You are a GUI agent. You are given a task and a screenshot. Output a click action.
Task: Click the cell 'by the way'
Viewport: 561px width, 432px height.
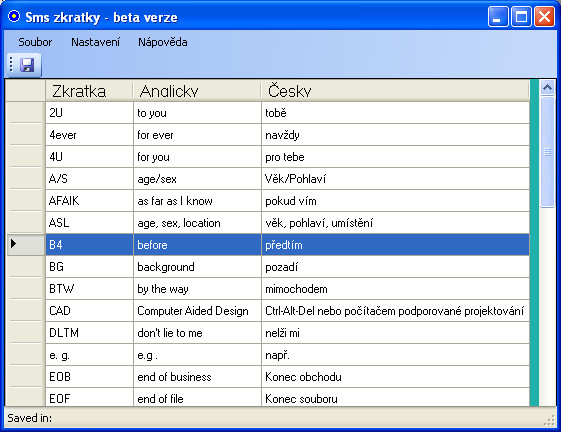click(197, 289)
